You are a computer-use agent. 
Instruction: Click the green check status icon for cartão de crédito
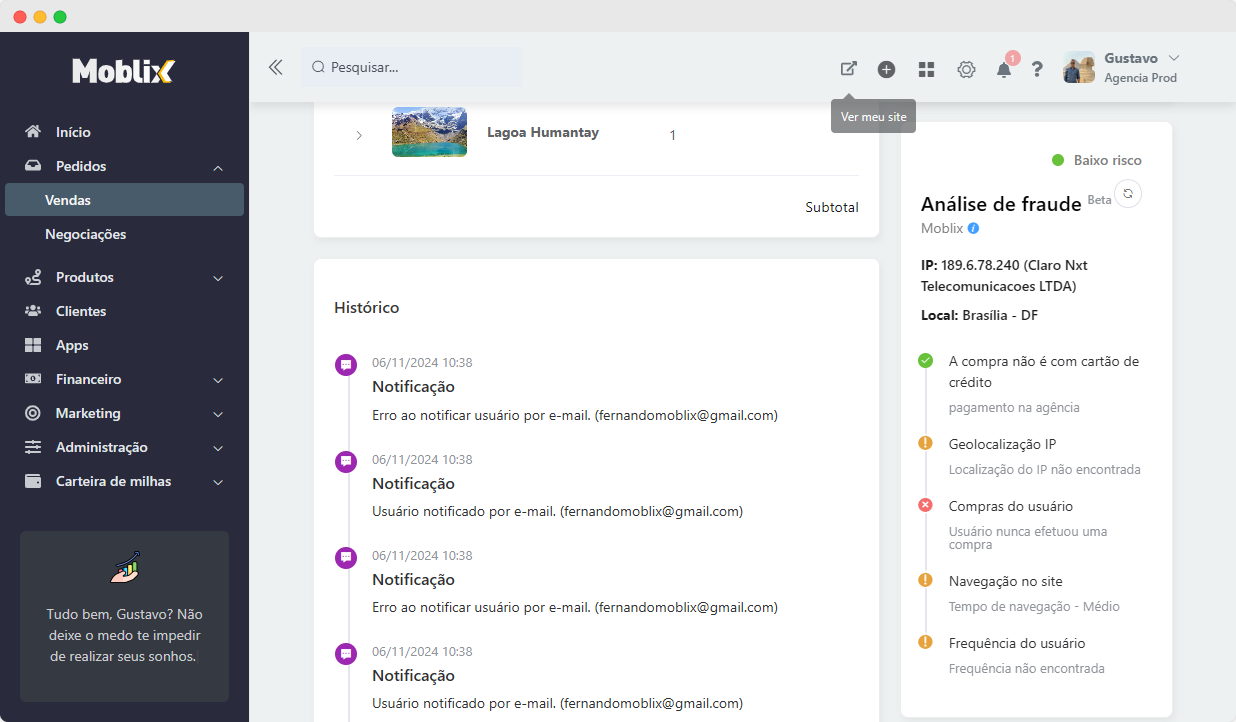(x=925, y=360)
